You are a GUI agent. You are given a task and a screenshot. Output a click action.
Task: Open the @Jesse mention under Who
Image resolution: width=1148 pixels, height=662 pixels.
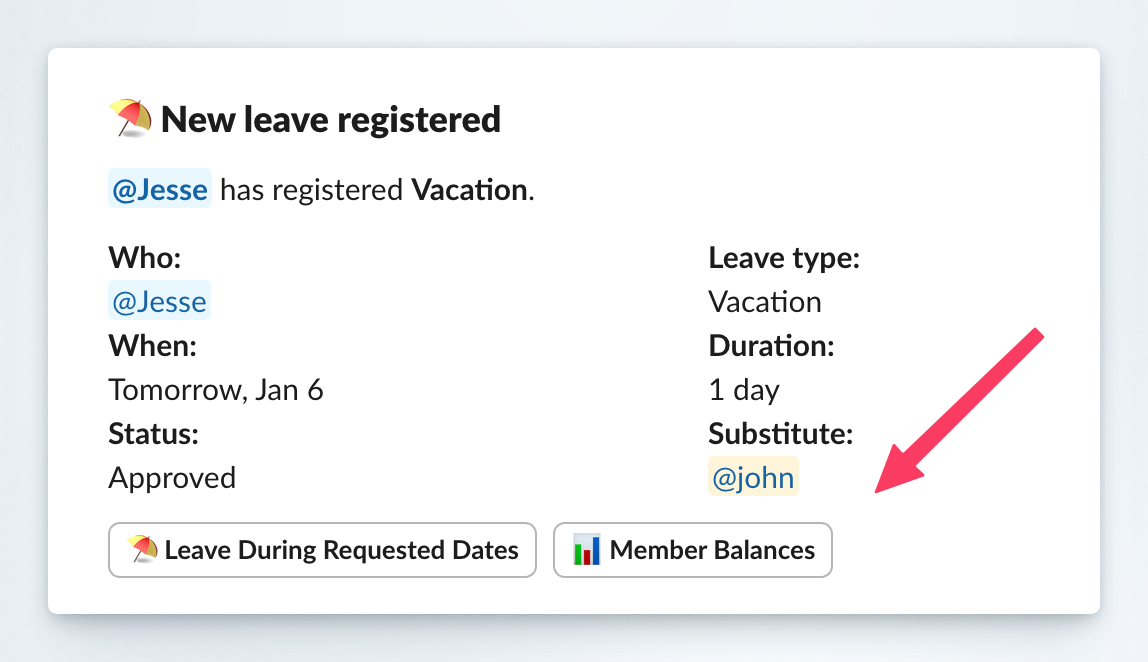[x=158, y=301]
